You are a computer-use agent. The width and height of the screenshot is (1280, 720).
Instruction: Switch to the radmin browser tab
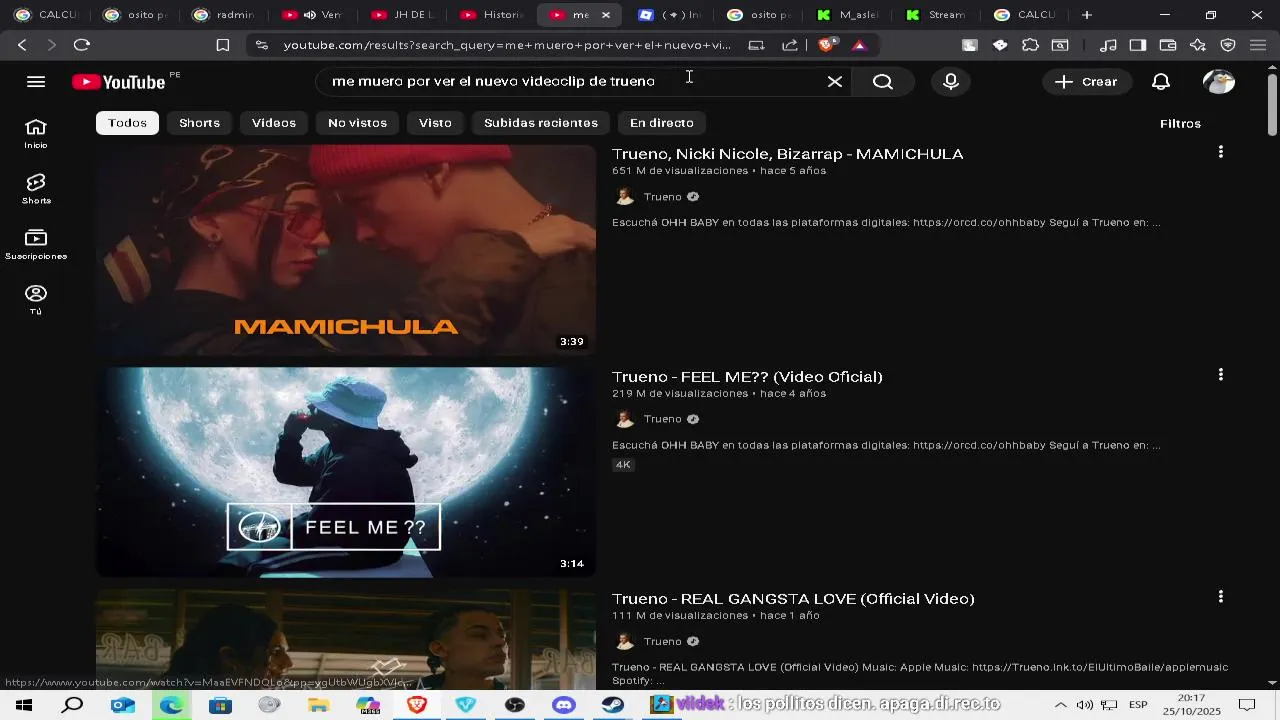point(226,15)
